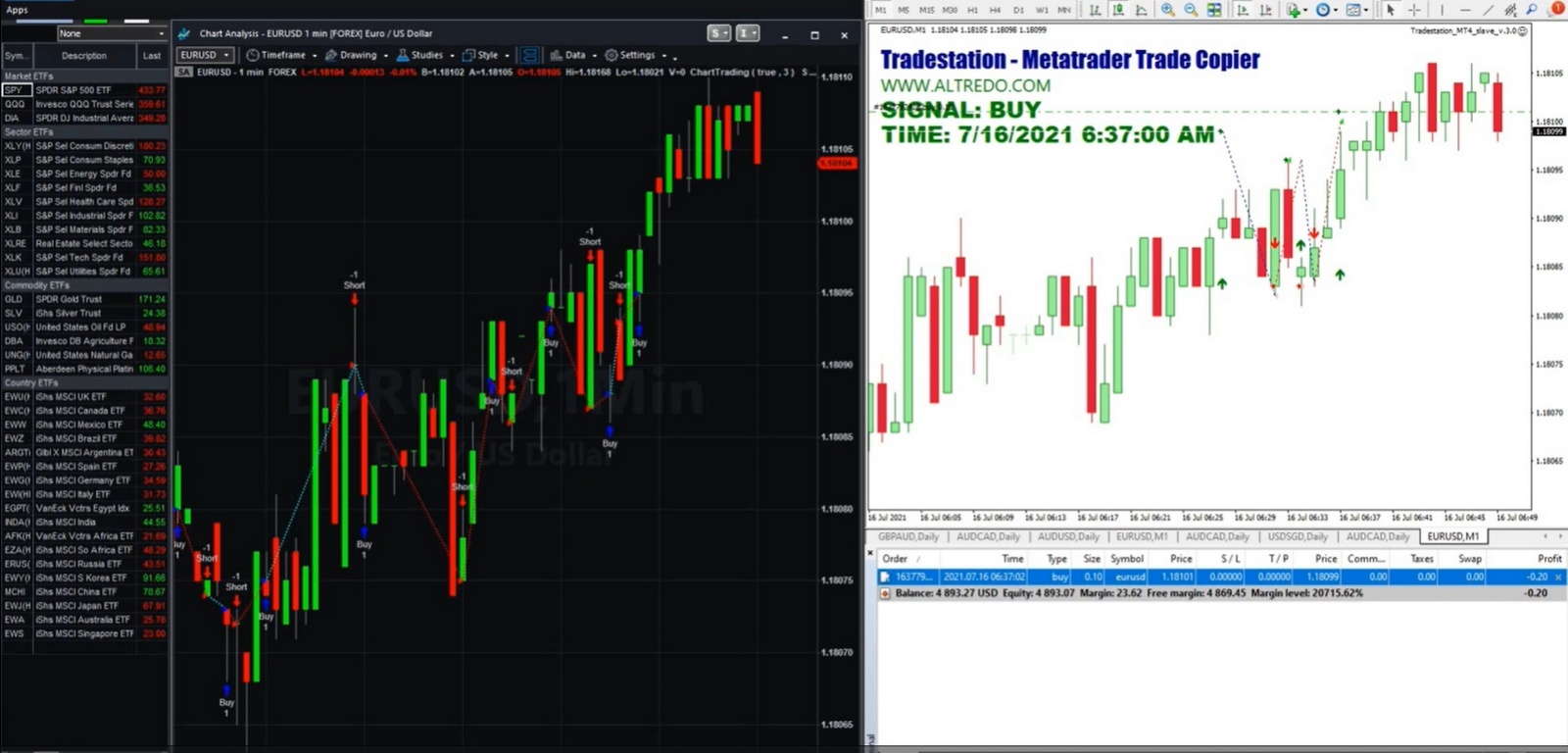Open the Drawing dropdown menu
Screen dimensions: 1568x753
[357, 55]
